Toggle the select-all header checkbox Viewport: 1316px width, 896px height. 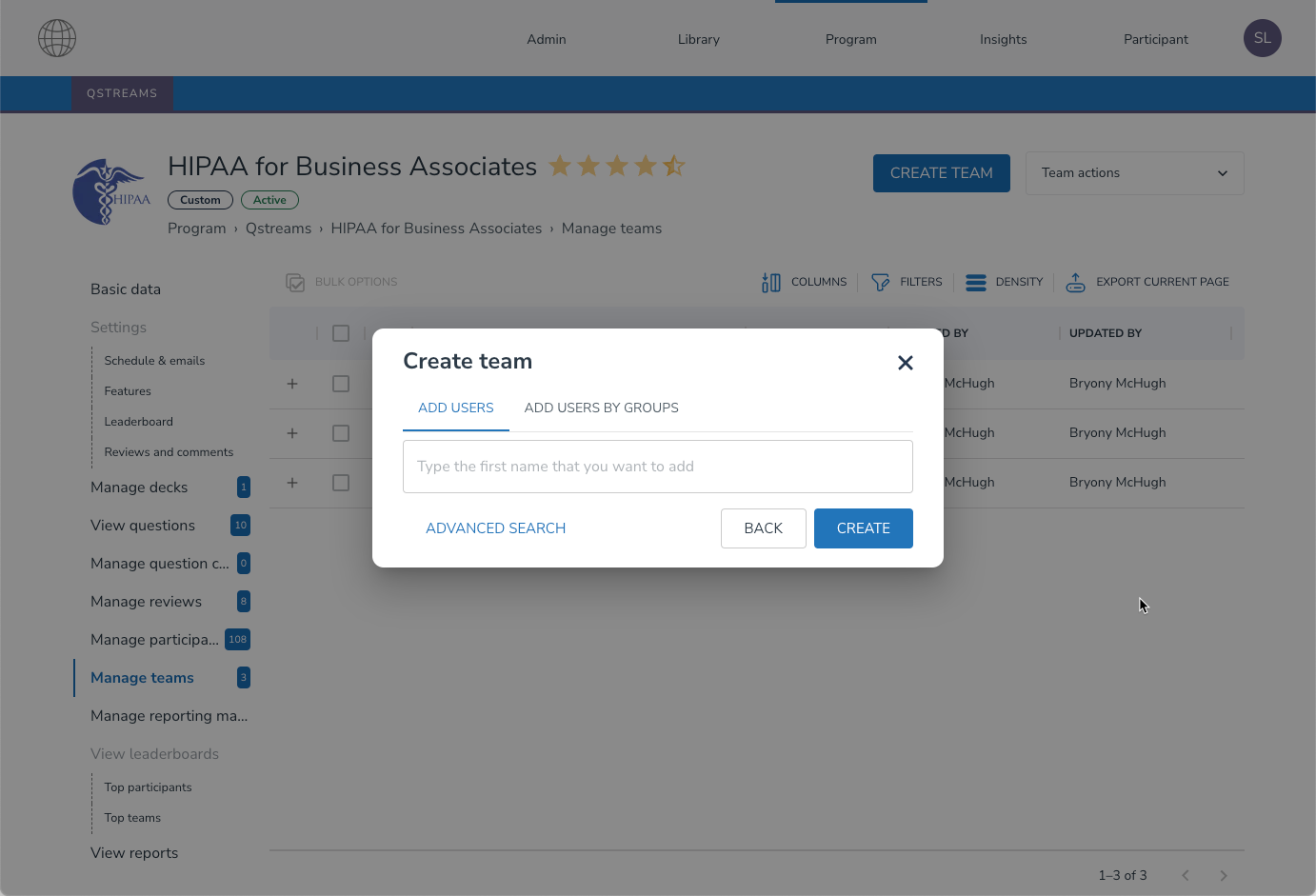(341, 333)
